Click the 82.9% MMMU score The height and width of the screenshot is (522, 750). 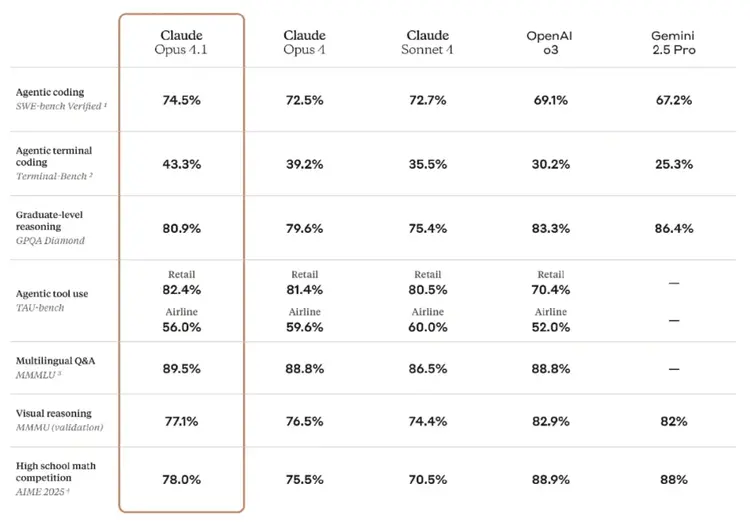pyautogui.click(x=549, y=421)
